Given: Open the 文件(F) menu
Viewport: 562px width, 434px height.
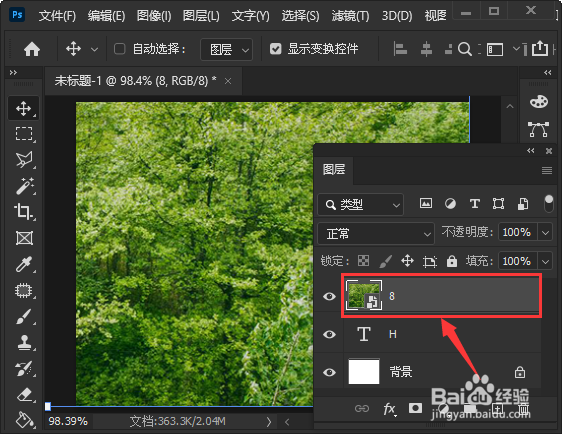Looking at the screenshot, I should pos(57,16).
